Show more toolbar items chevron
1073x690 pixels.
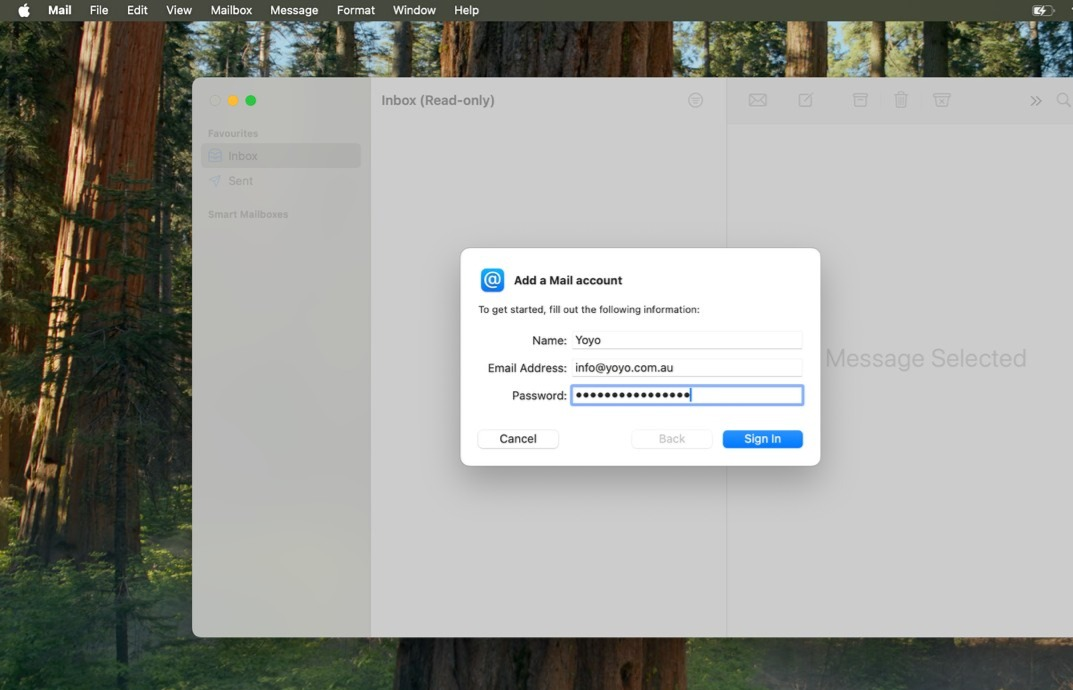pyautogui.click(x=1036, y=101)
